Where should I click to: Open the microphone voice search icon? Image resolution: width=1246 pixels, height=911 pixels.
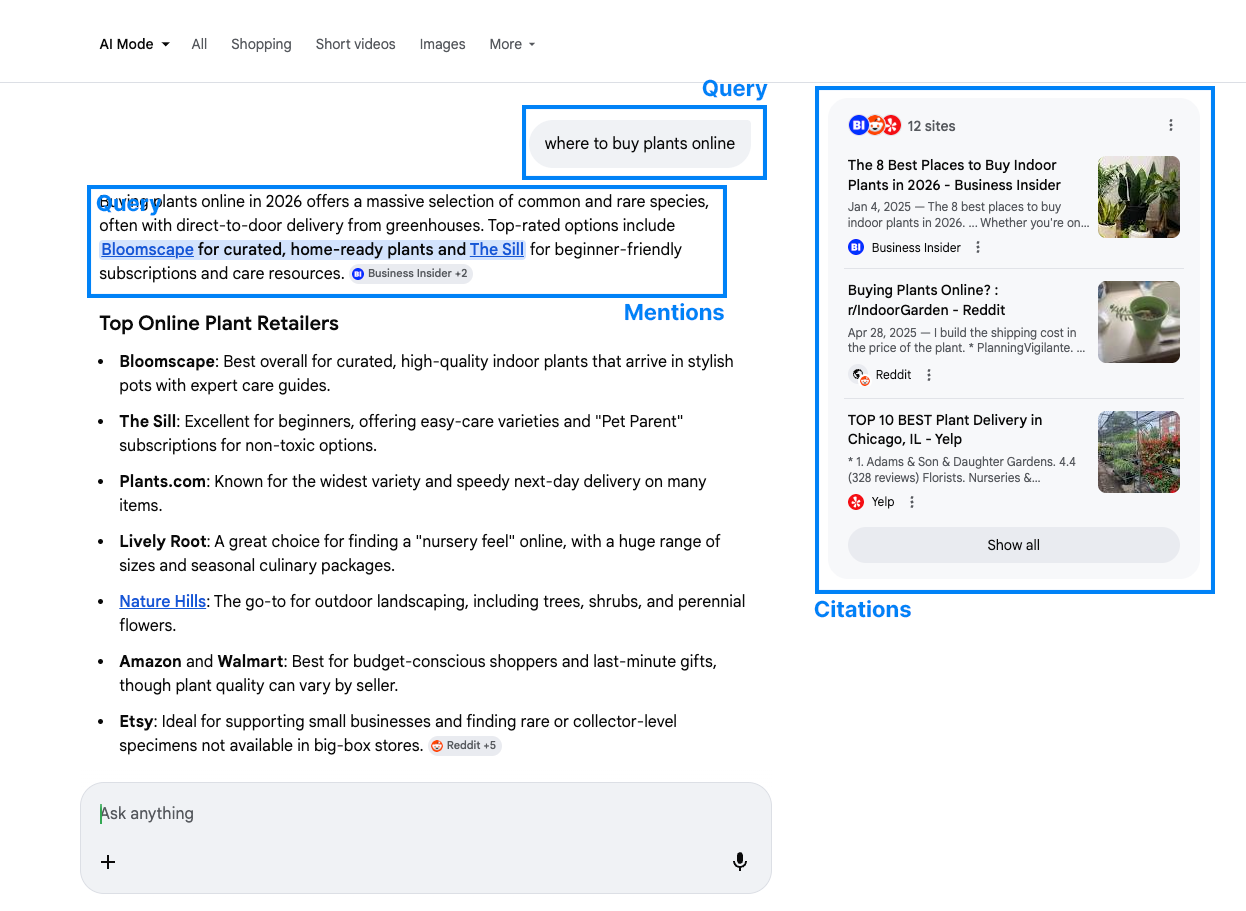point(740,861)
